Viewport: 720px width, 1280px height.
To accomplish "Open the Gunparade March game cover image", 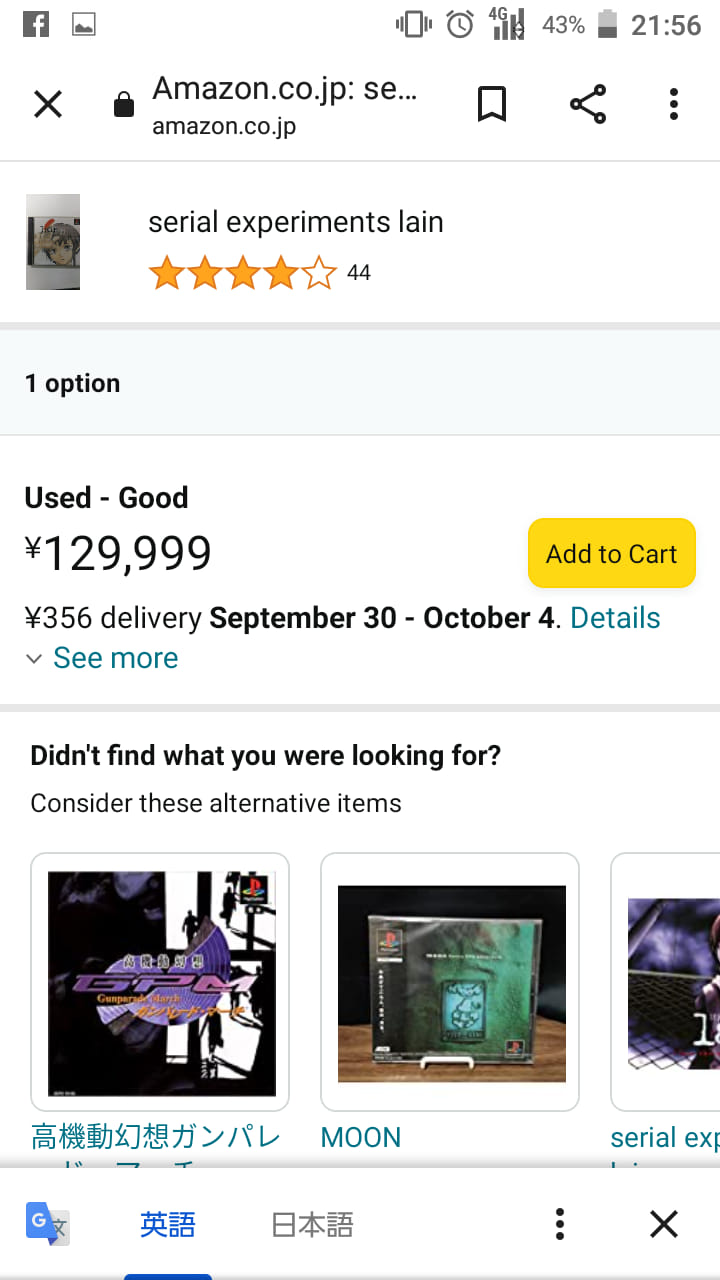I will coord(160,982).
